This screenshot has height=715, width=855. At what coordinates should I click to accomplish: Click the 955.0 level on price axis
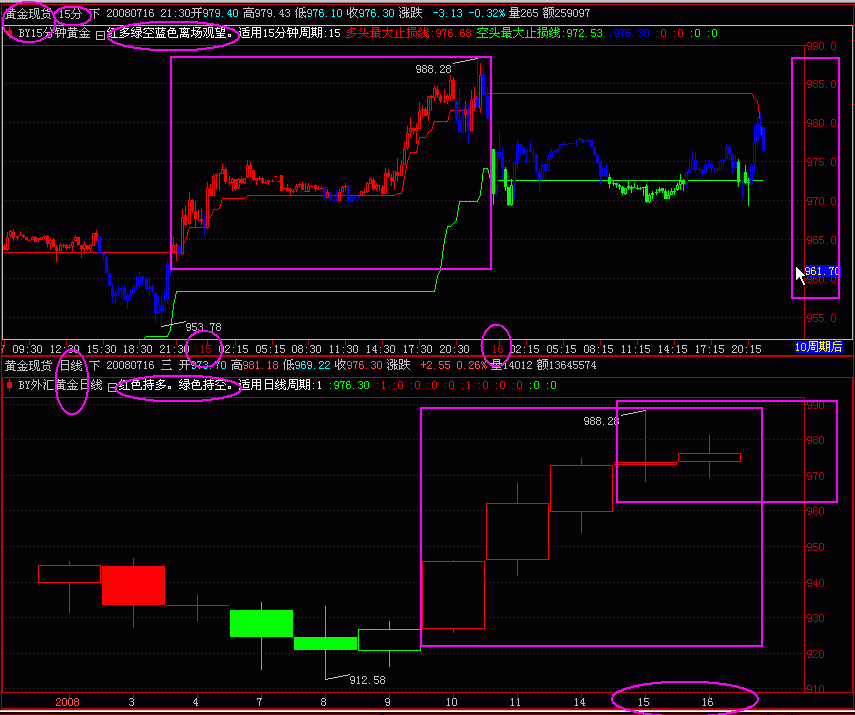coord(821,318)
